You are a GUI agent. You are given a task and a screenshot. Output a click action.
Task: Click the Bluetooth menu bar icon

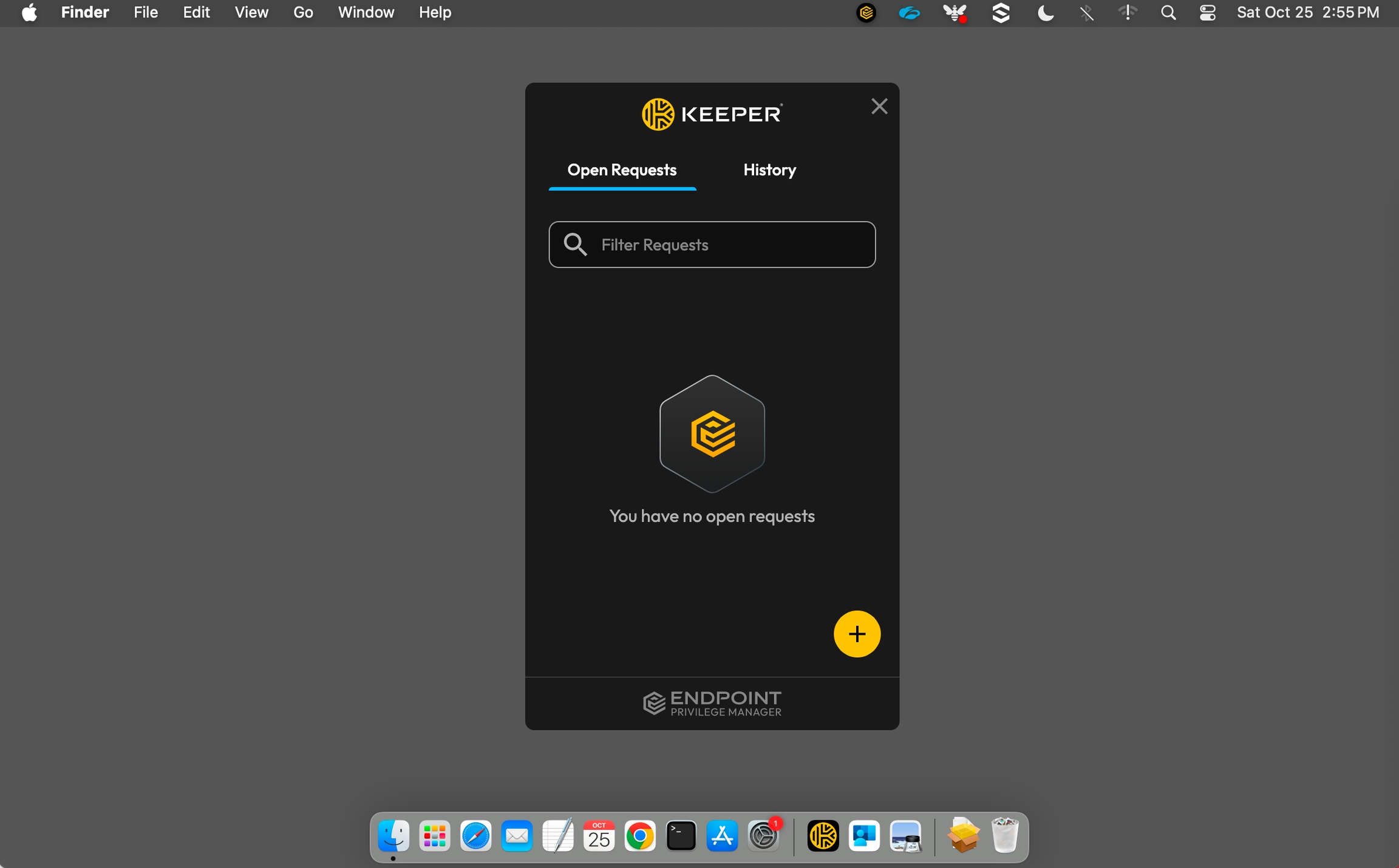(x=1086, y=13)
